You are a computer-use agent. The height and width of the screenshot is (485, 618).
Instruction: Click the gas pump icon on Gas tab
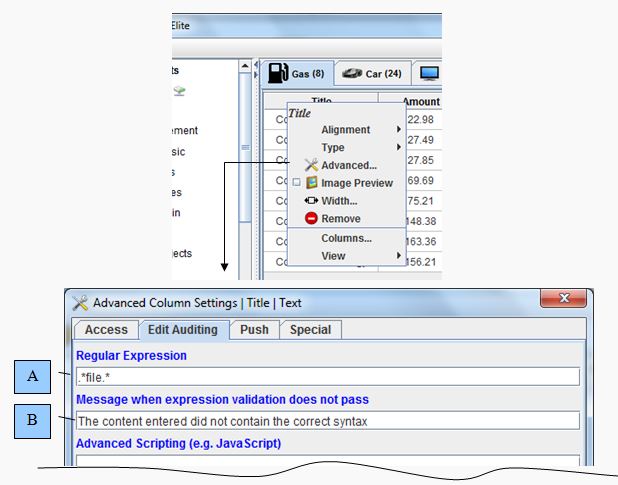pos(277,73)
